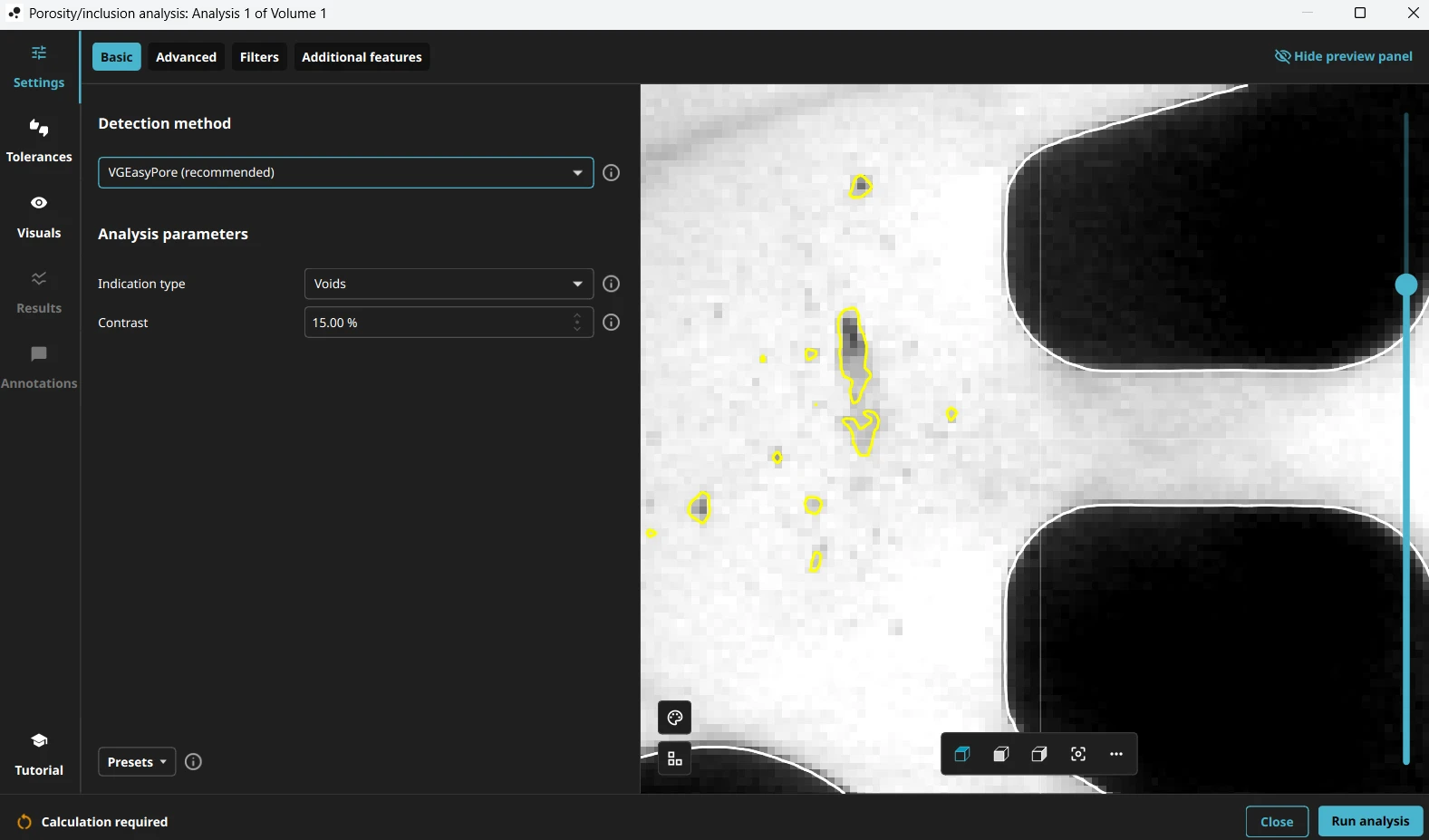Expand the Indication type Voids dropdown
Viewport: 1429px width, 840px height.
tap(449, 284)
